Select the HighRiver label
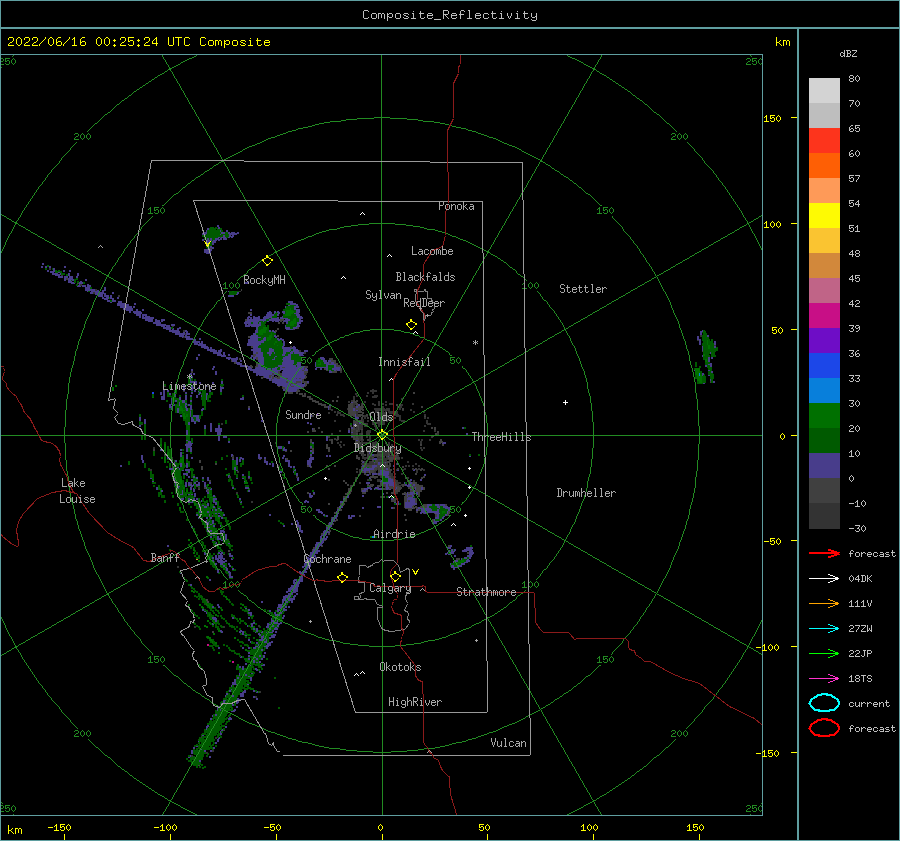Screen dimensions: 900x841 tap(415, 702)
